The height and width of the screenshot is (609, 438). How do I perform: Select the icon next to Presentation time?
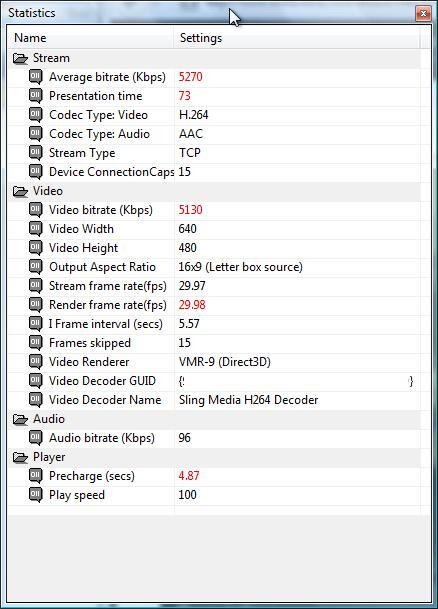pyautogui.click(x=36, y=96)
